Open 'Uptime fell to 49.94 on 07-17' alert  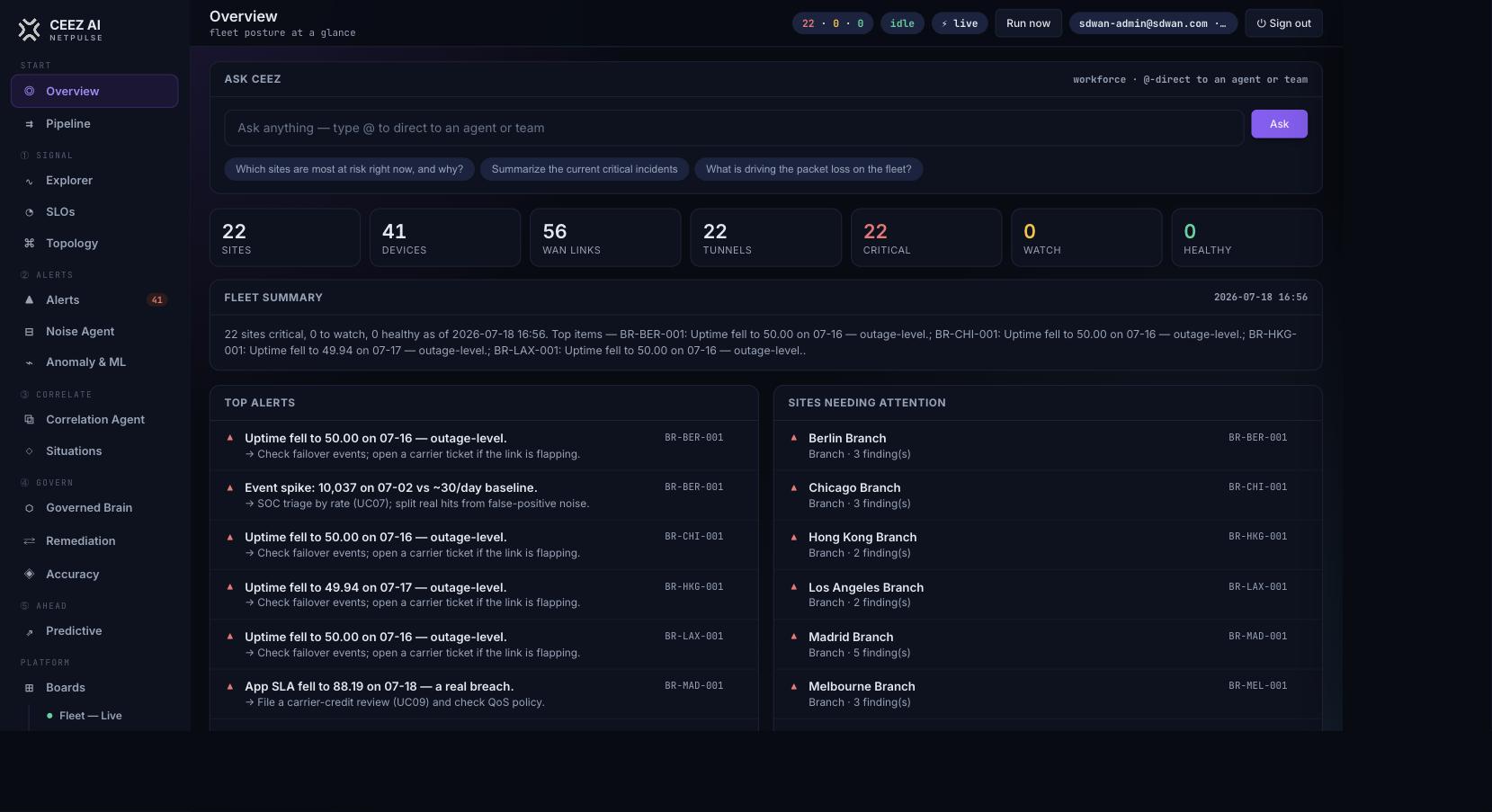[x=484, y=594]
